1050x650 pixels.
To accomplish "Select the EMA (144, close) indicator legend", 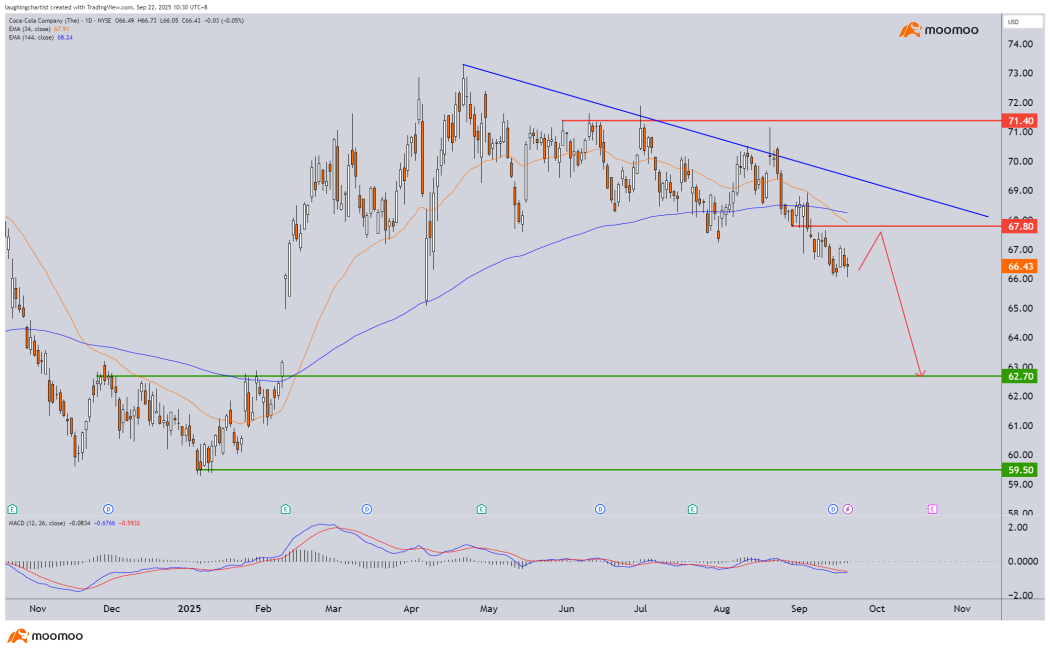I will (31, 37).
